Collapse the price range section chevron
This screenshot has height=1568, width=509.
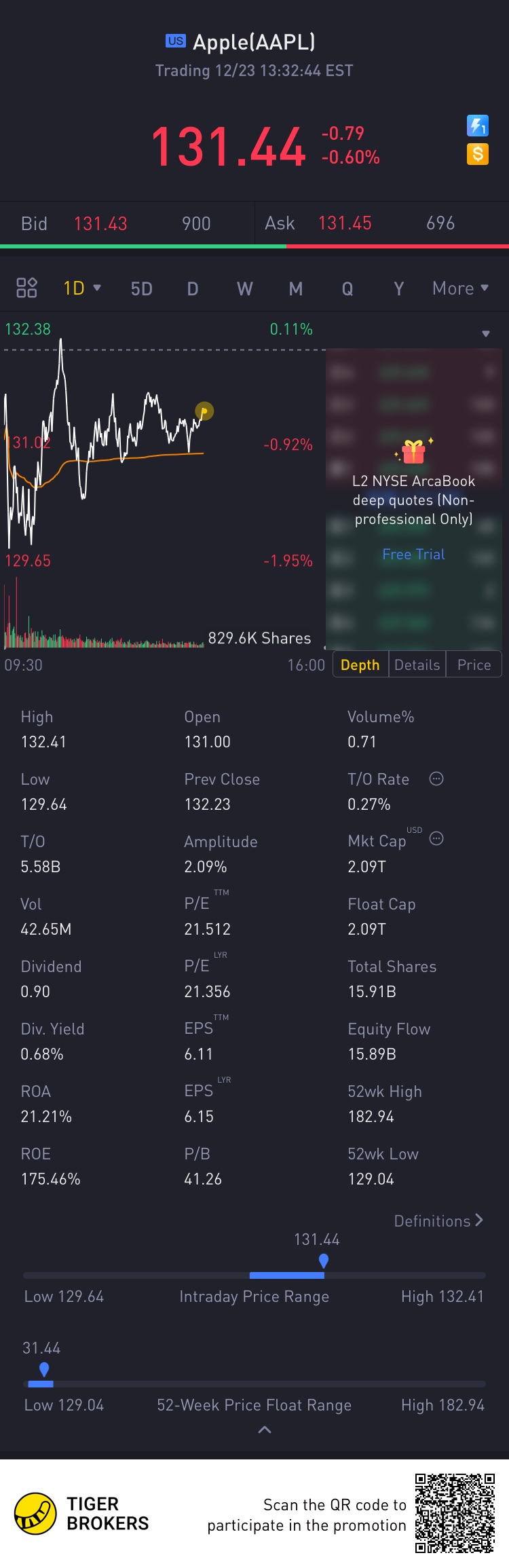(x=265, y=1430)
